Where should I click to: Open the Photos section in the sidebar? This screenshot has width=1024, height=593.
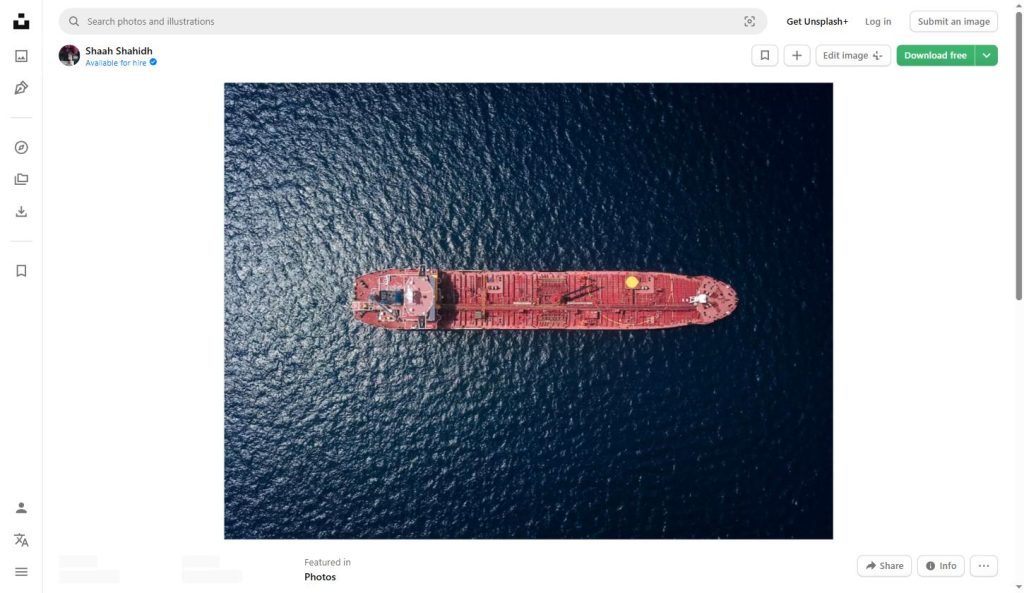point(21,56)
